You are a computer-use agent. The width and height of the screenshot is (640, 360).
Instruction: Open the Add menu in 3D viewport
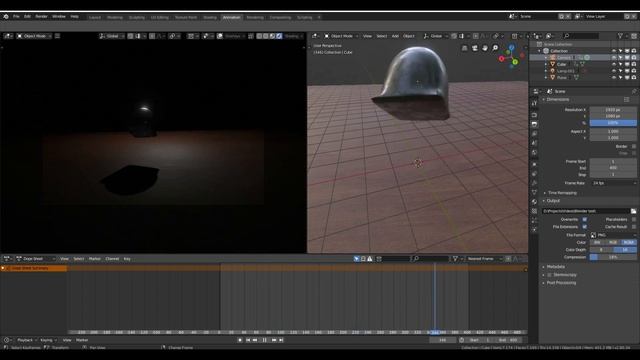[x=395, y=36]
